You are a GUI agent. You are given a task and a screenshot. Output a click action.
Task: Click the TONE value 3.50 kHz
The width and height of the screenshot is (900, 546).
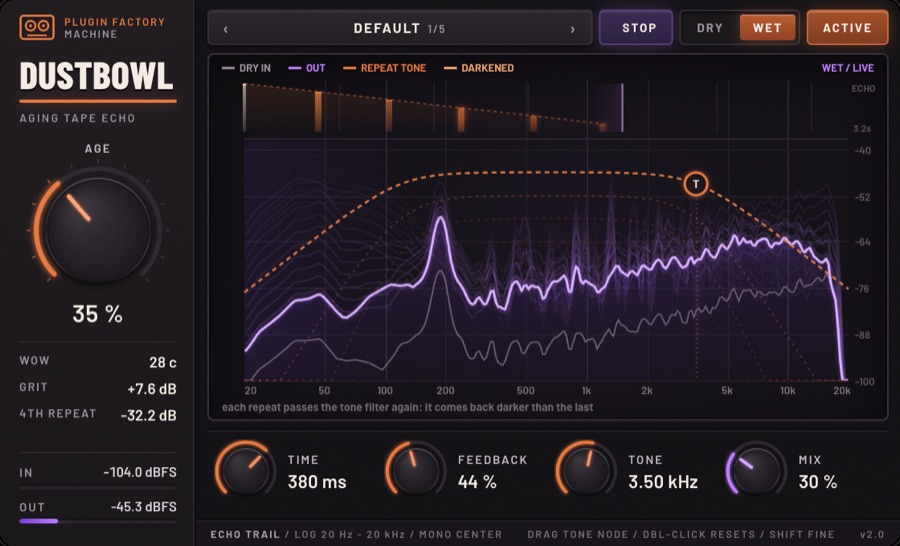(x=663, y=482)
